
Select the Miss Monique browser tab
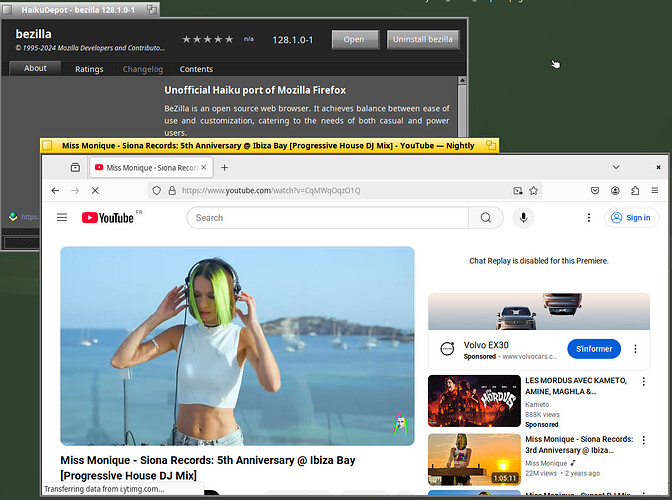click(150, 168)
